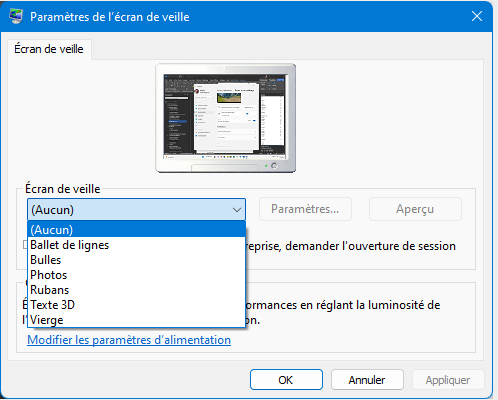The width and height of the screenshot is (498, 400).
Task: Click the Annuler button
Action: [367, 380]
